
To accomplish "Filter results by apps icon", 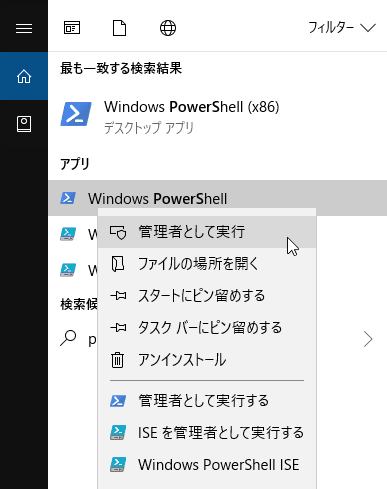I will [72, 28].
